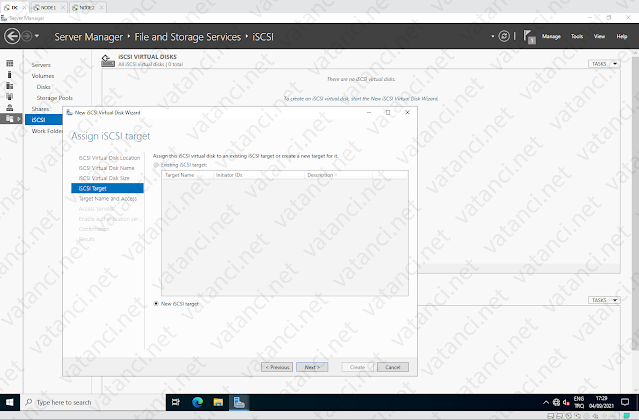Open Task View from the taskbar

[176, 402]
